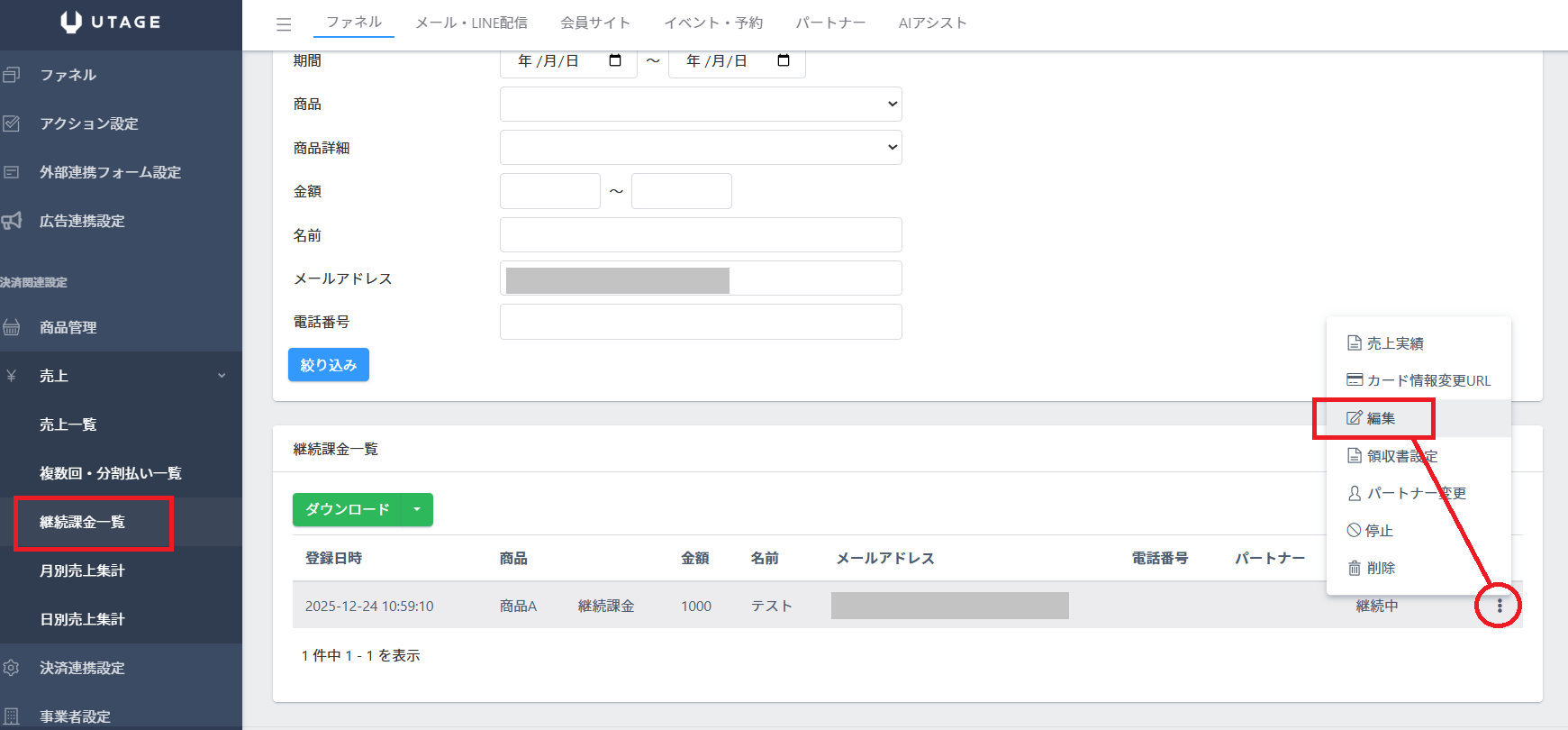This screenshot has height=730, width=1568.
Task: Click the 名前 text field
Action: point(701,235)
